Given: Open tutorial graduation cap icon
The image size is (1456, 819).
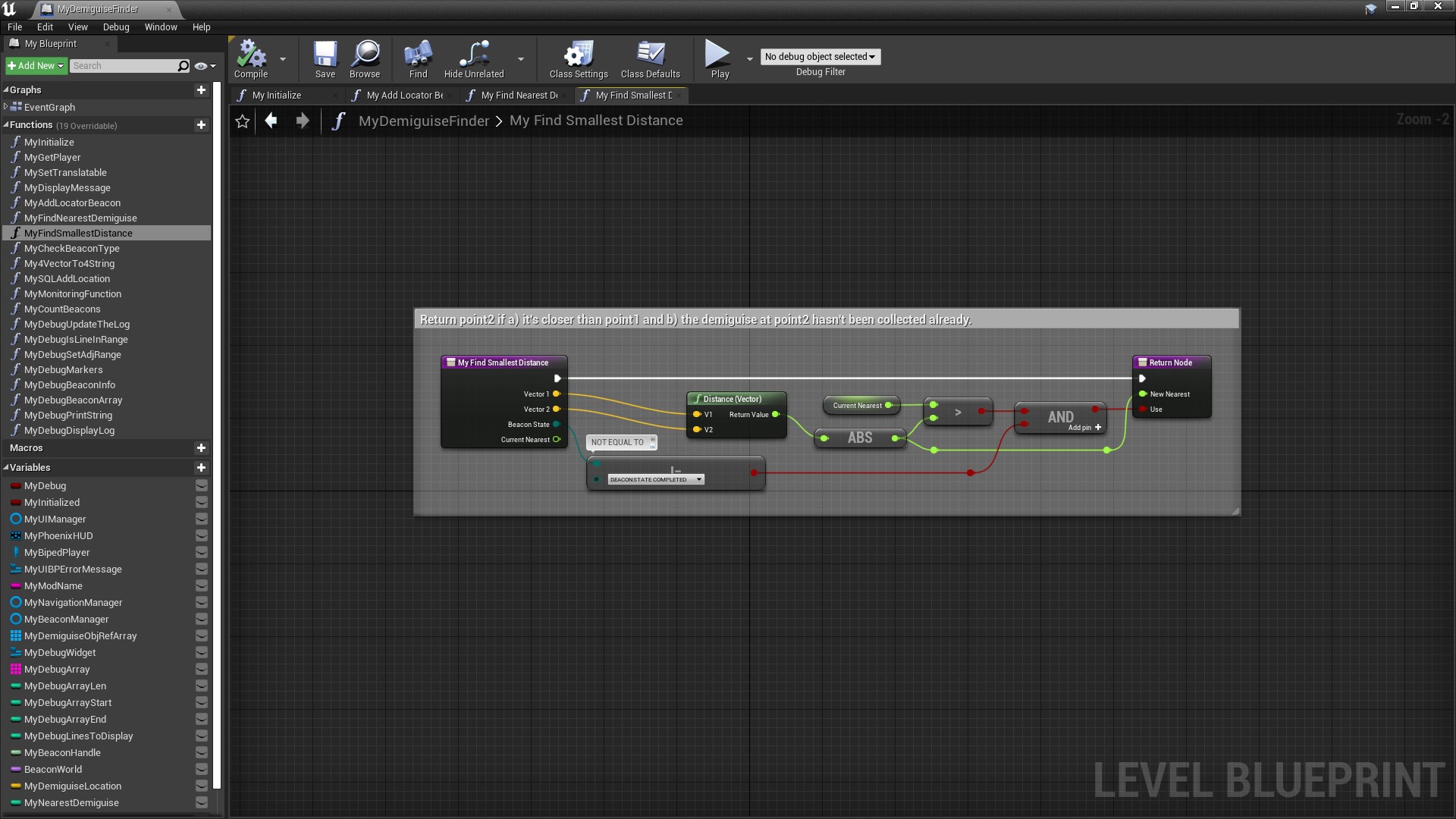Looking at the screenshot, I should pyautogui.click(x=1371, y=9).
